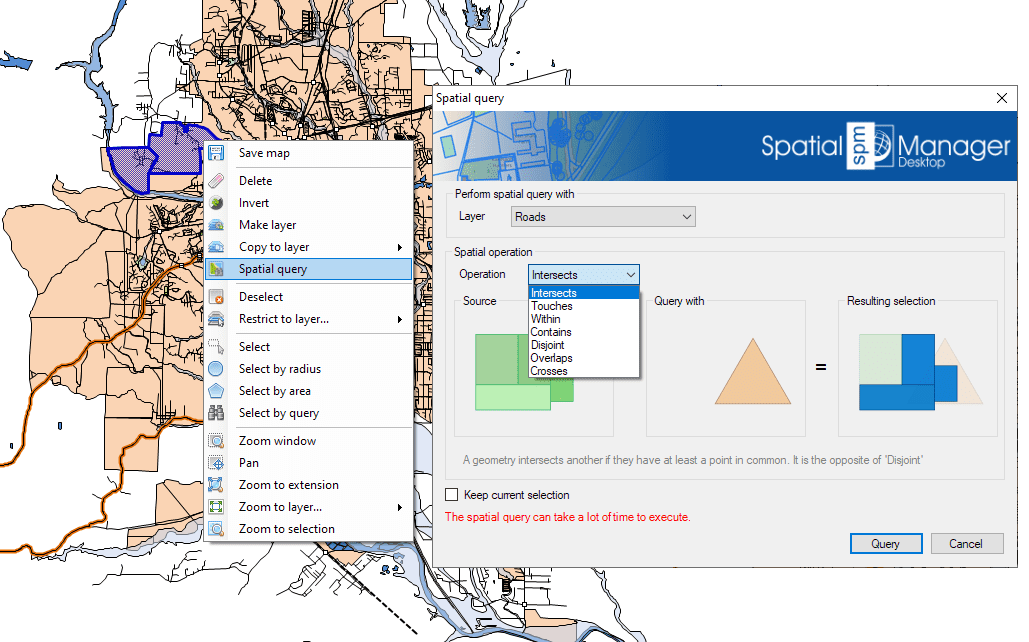Click the Make layer icon
Image resolution: width=1029 pixels, height=642 pixels.
(x=216, y=225)
